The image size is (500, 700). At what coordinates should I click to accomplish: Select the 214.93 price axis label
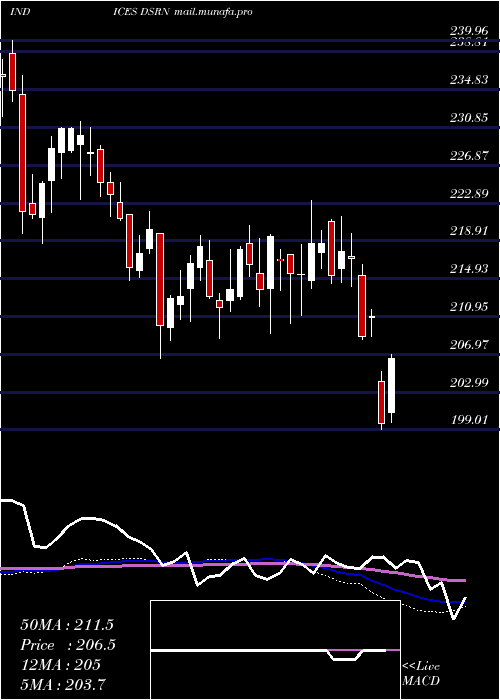469,269
